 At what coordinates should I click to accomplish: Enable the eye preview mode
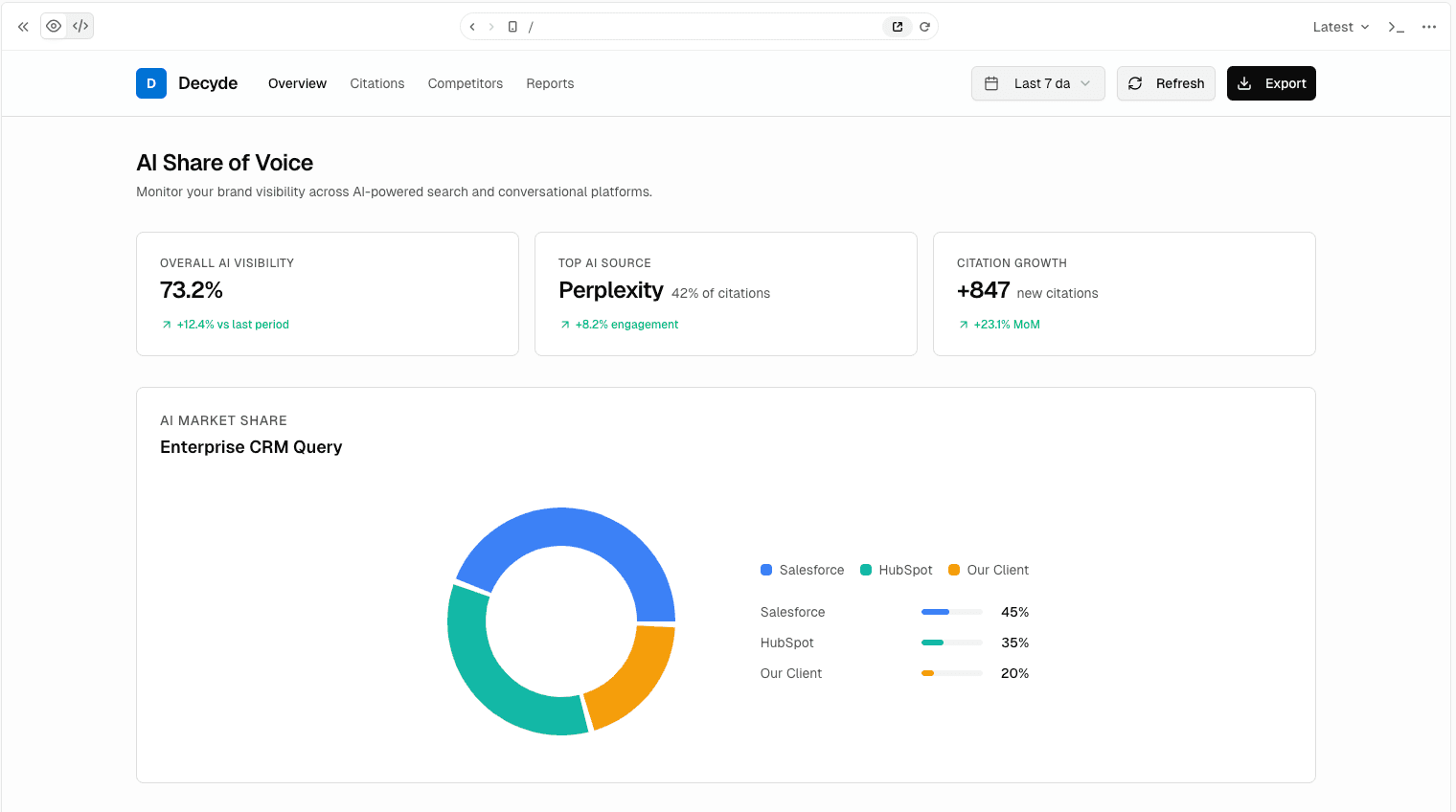[54, 26]
